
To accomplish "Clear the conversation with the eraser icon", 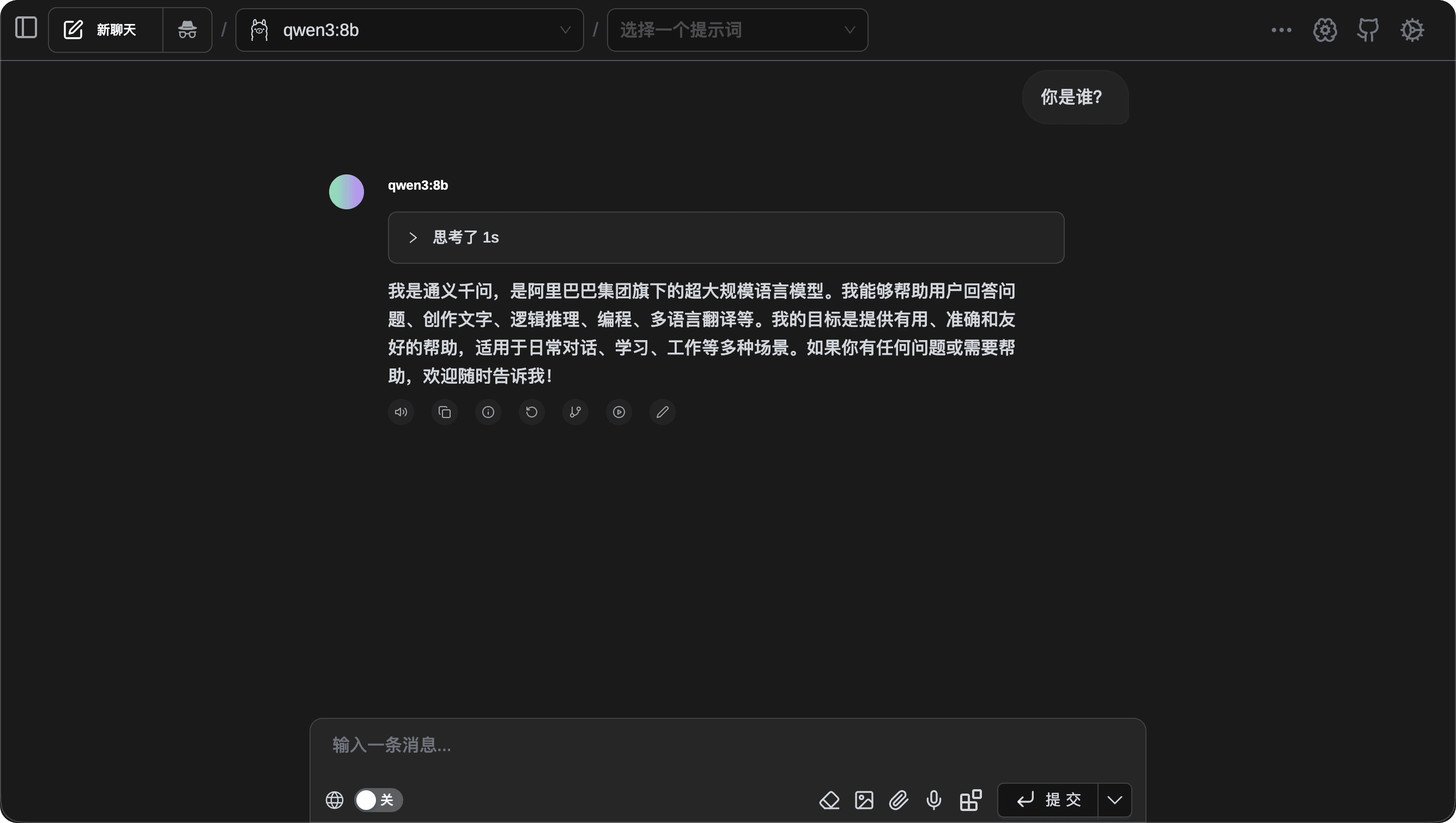I will click(829, 800).
